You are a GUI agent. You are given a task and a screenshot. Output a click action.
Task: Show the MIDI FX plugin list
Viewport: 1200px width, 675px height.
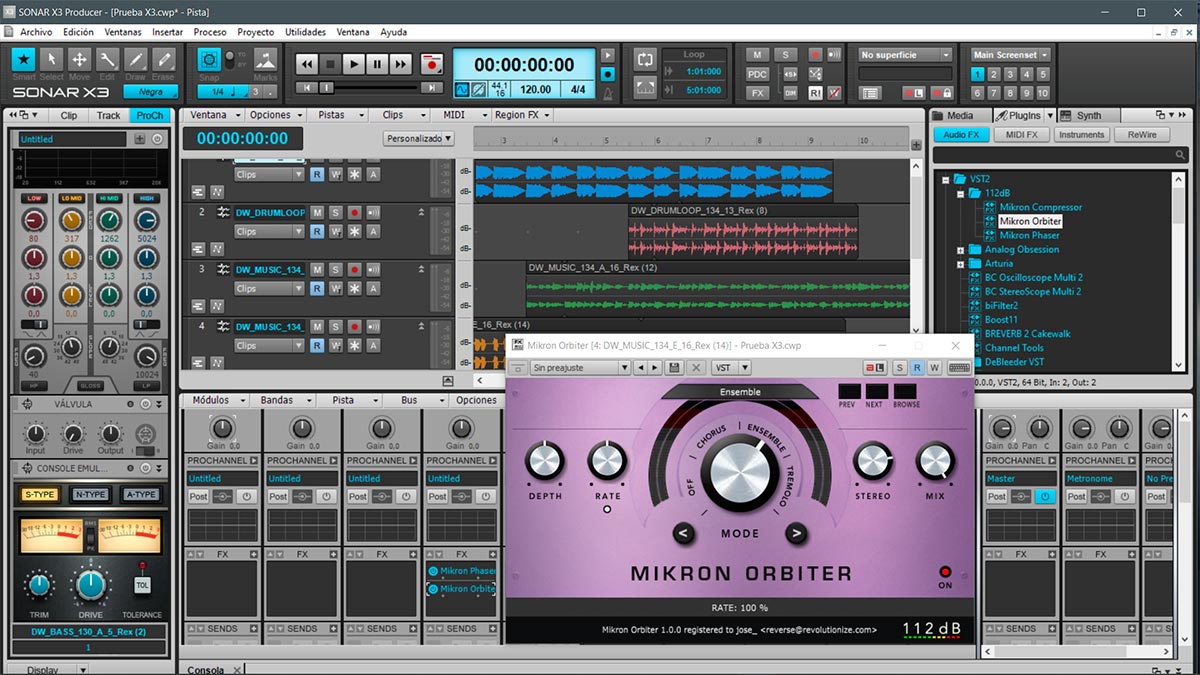1021,135
